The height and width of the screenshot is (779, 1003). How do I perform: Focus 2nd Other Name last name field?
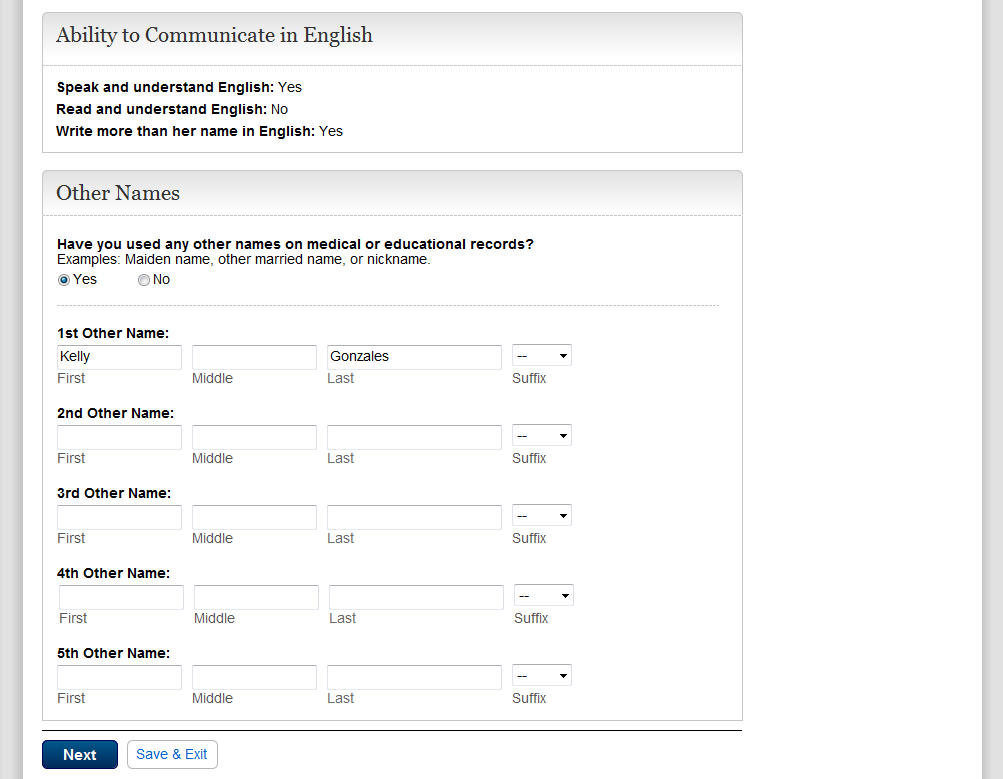click(414, 437)
